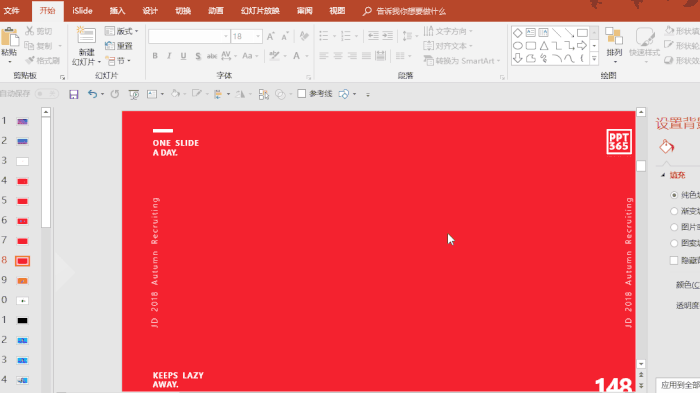Viewport: 700px width, 393px height.
Task: Open Align Text (对齐文本) dropdown
Action: pos(448,46)
